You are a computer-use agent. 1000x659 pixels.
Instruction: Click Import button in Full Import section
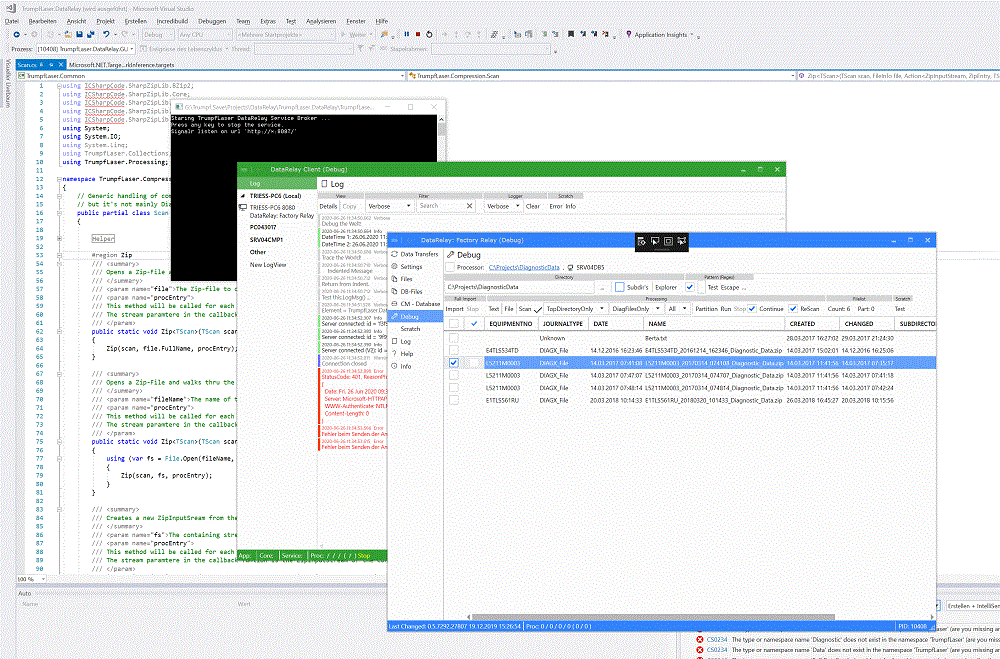tap(455, 309)
